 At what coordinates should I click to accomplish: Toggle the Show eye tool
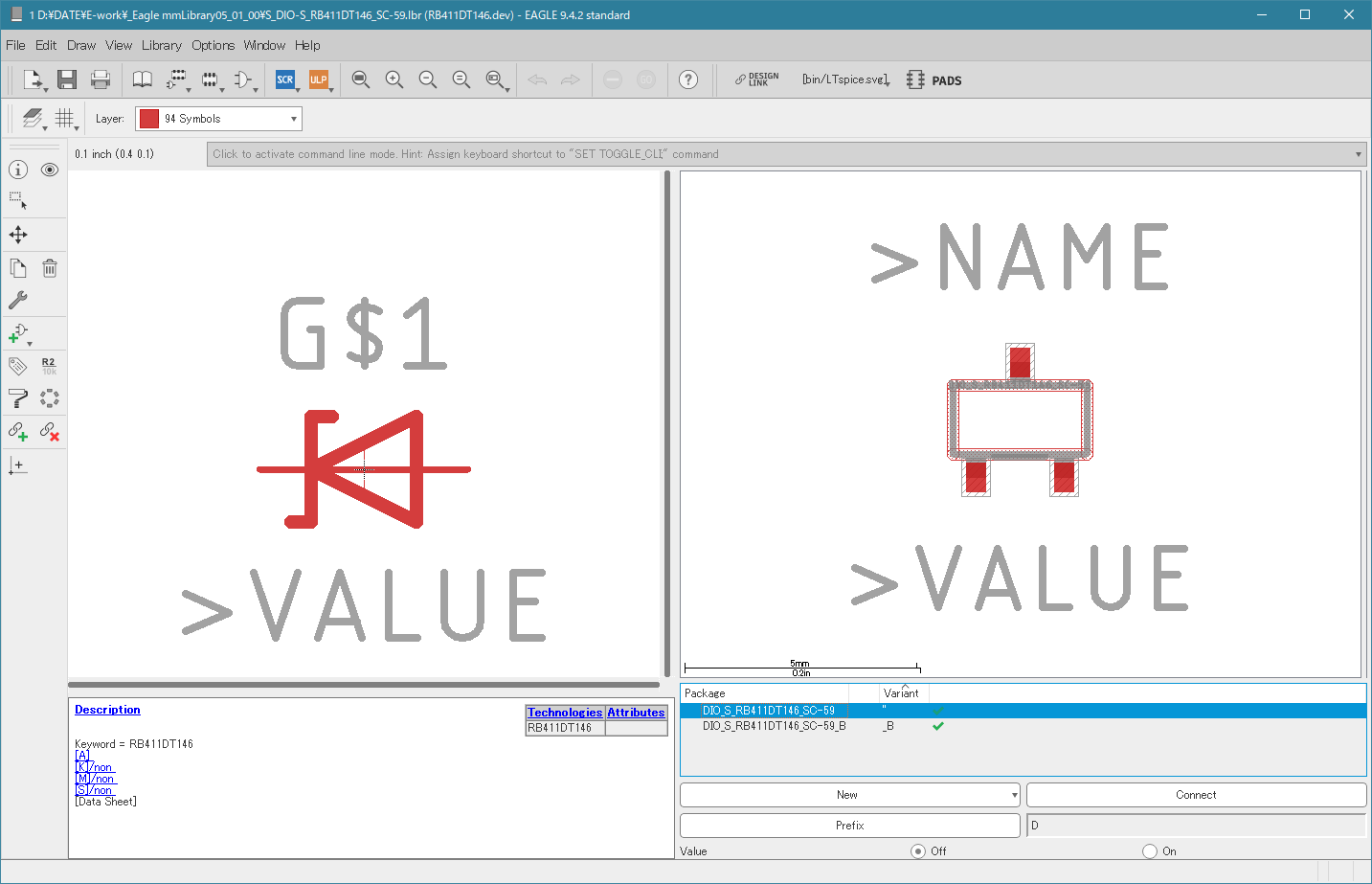(x=50, y=170)
